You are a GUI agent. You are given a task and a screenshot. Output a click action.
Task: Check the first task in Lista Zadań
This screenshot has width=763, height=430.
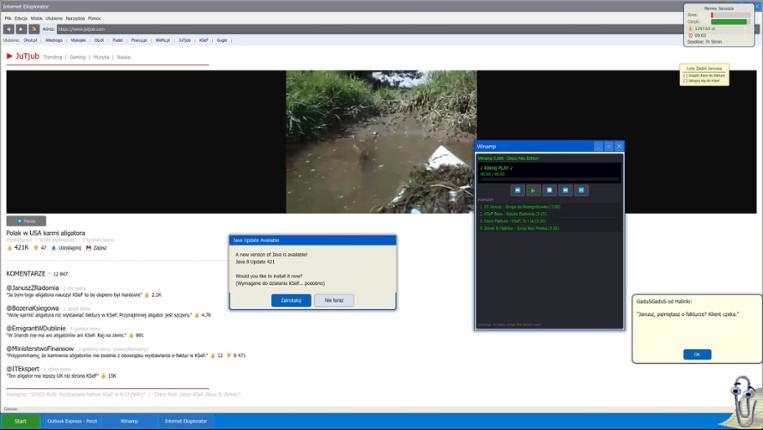click(684, 75)
